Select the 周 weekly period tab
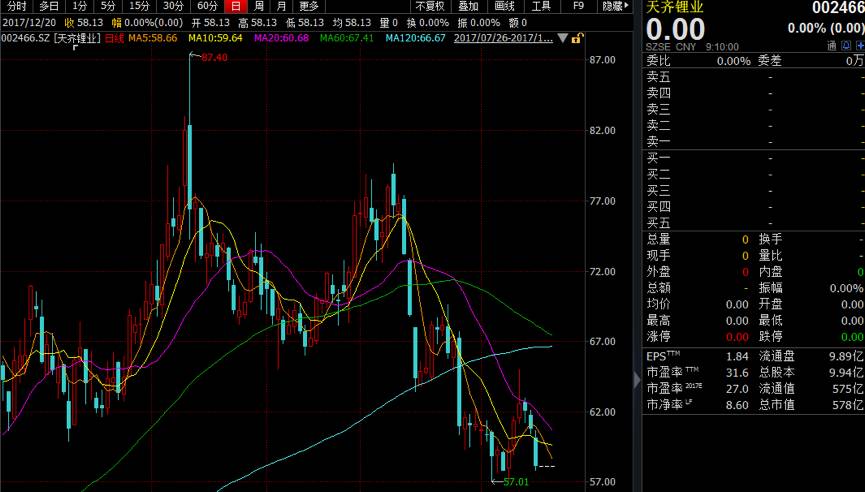The image size is (865, 492). (259, 6)
